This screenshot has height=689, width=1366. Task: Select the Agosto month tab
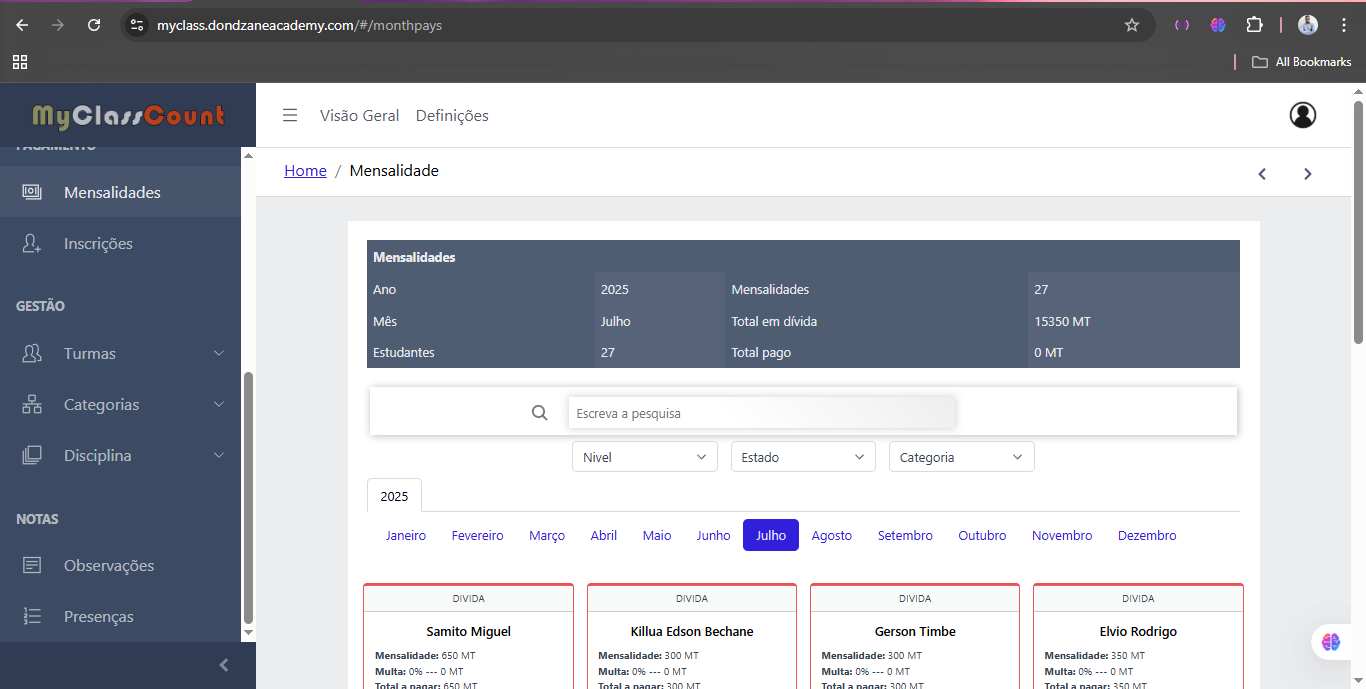click(831, 536)
